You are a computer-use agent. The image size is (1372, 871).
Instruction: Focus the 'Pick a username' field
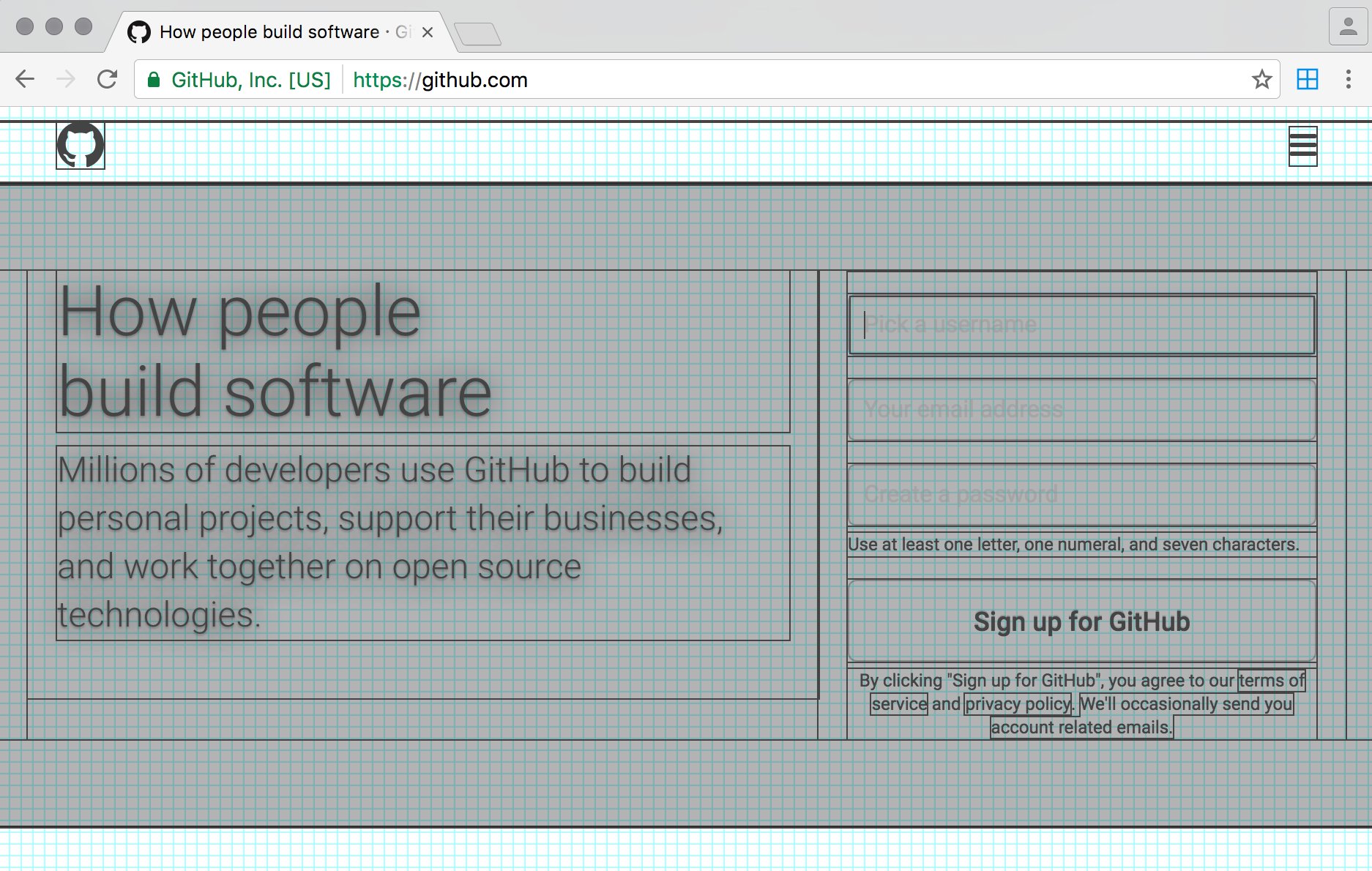pos(1082,325)
